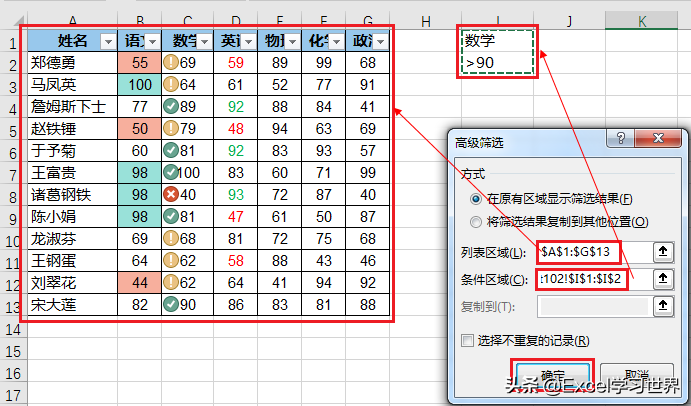The width and height of the screenshot is (691, 406).
Task: Select the criteria cell containing >90
Action: [x=498, y=63]
